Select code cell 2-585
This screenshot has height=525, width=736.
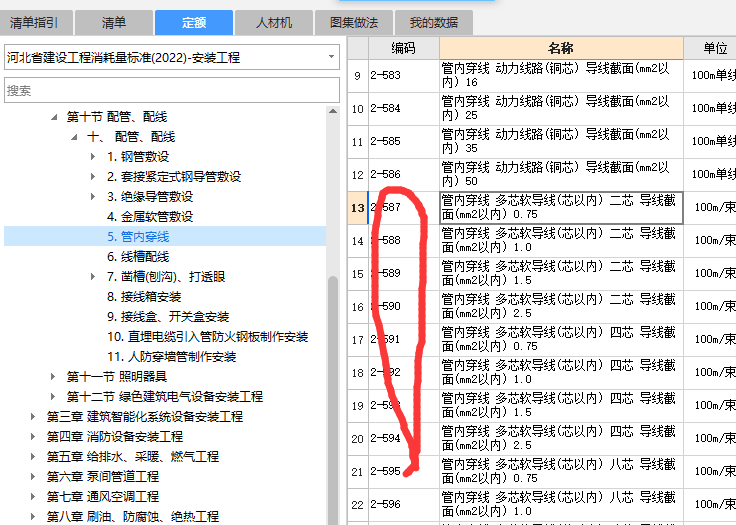point(404,141)
